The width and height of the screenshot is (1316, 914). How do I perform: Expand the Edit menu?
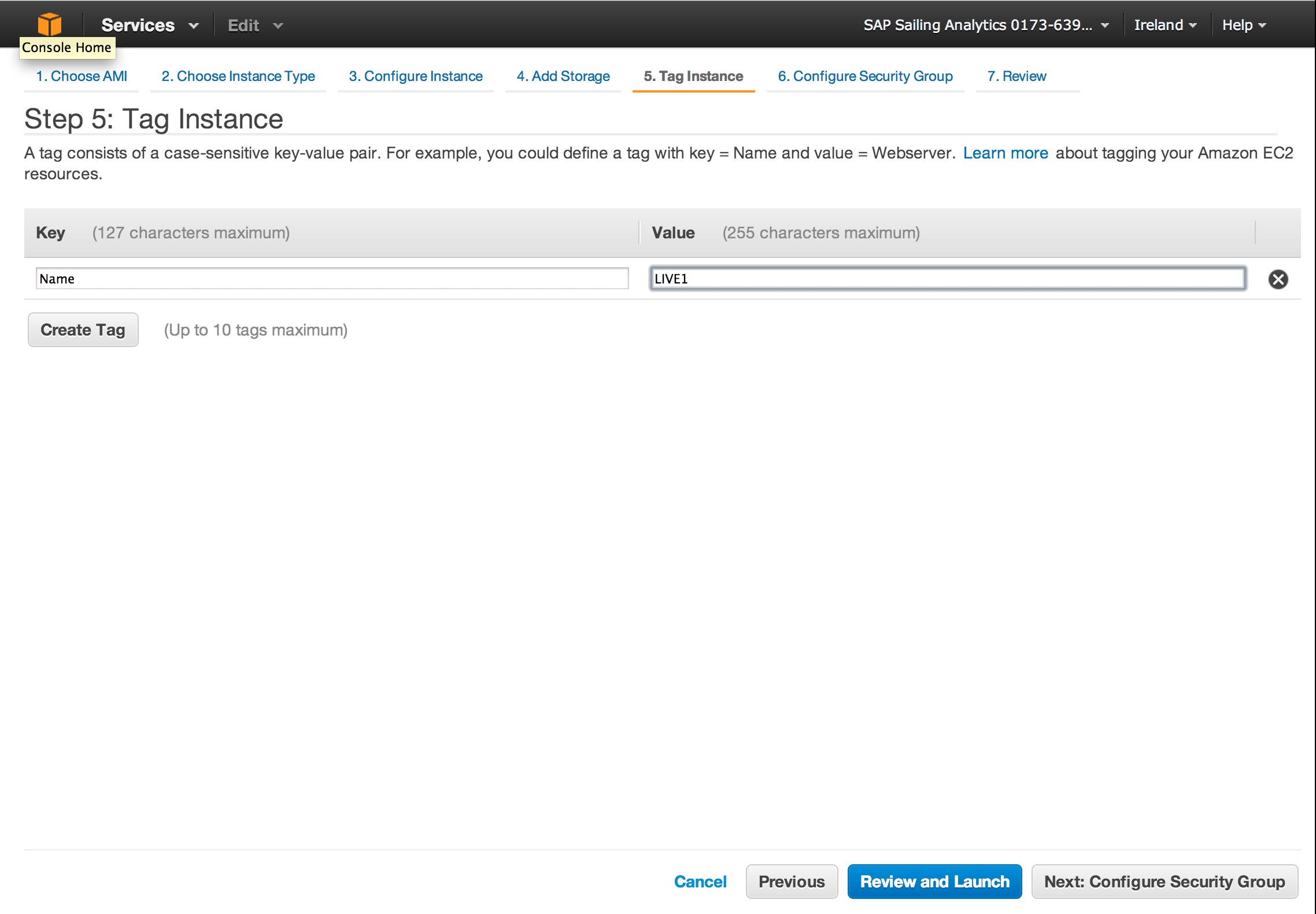(254, 25)
